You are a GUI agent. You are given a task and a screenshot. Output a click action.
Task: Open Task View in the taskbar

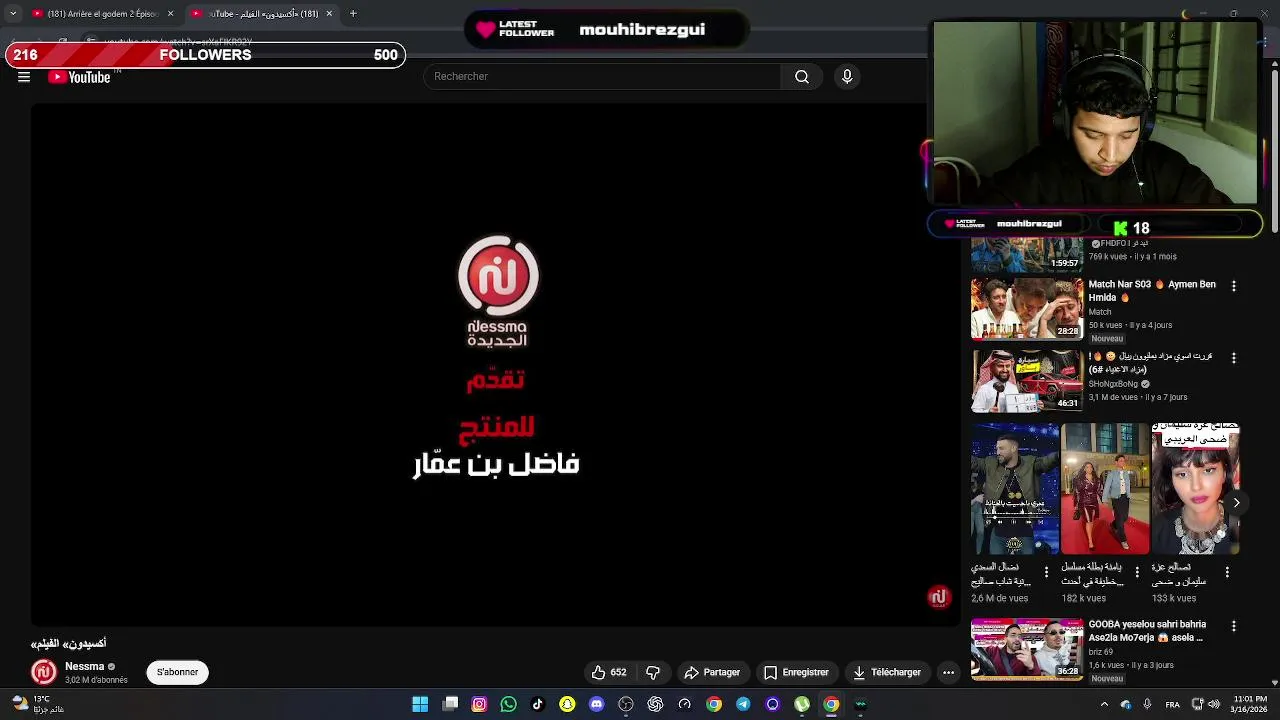pyautogui.click(x=450, y=704)
